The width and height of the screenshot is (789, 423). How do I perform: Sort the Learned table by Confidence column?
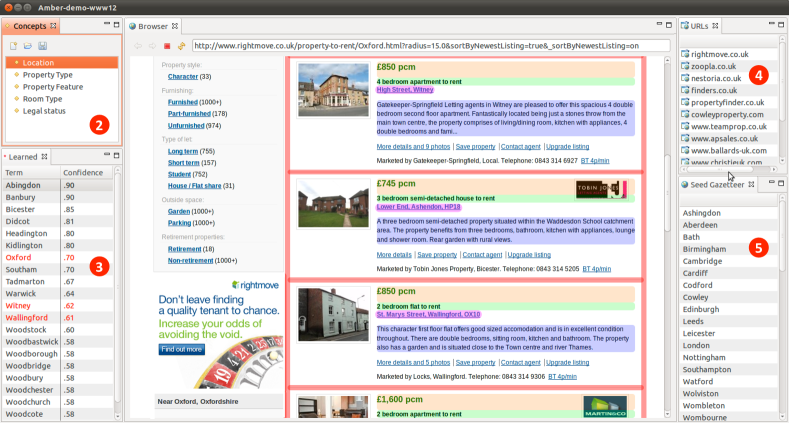84,171
